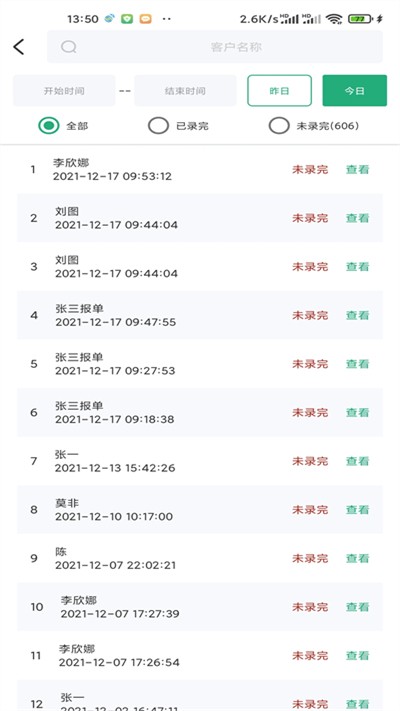
Task: Focus the 客户名称 search field
Action: (x=215, y=47)
